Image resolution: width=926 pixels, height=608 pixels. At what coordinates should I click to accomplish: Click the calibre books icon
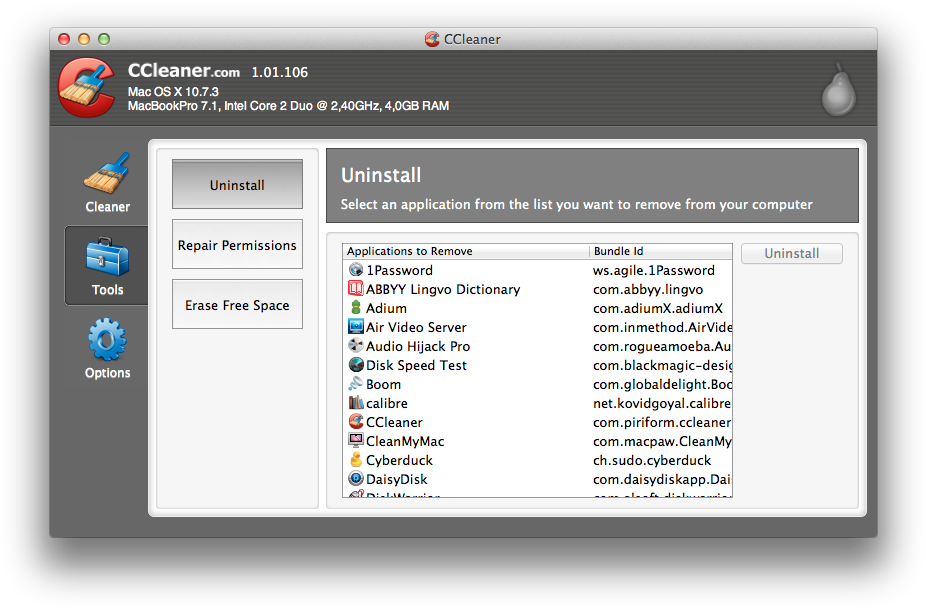coord(356,403)
